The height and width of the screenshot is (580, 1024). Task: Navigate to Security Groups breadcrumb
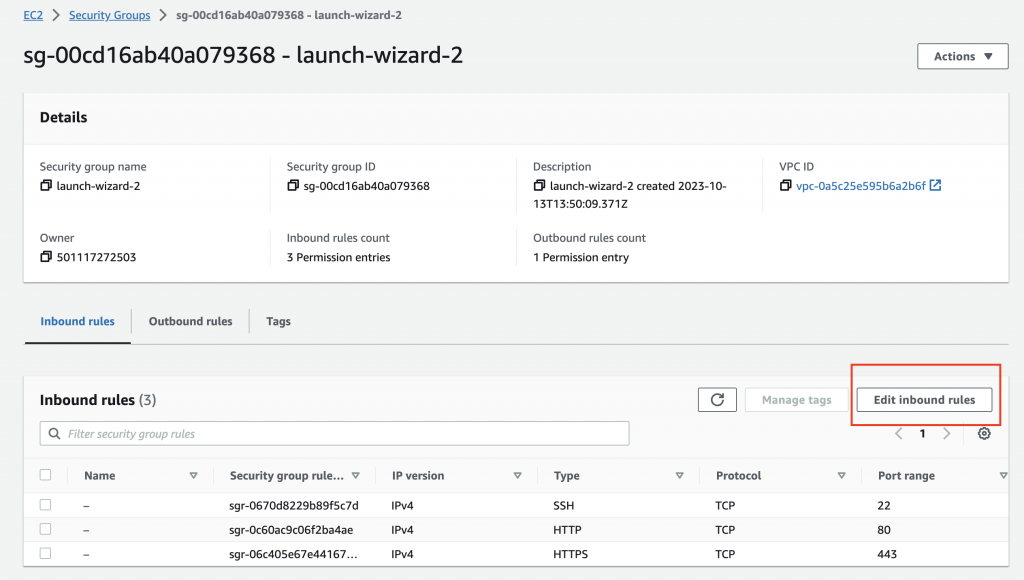tap(109, 16)
